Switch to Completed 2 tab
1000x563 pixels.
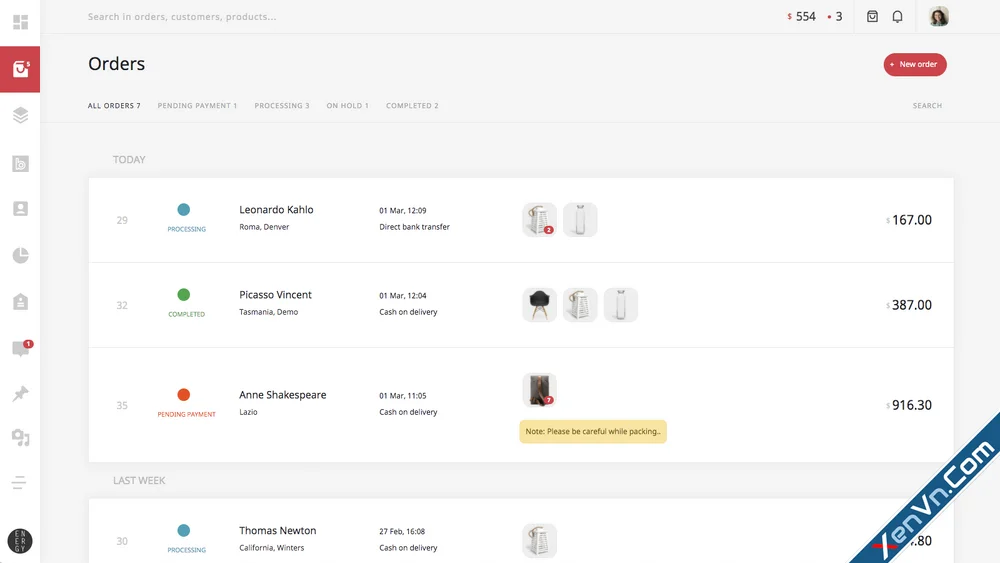[412, 106]
